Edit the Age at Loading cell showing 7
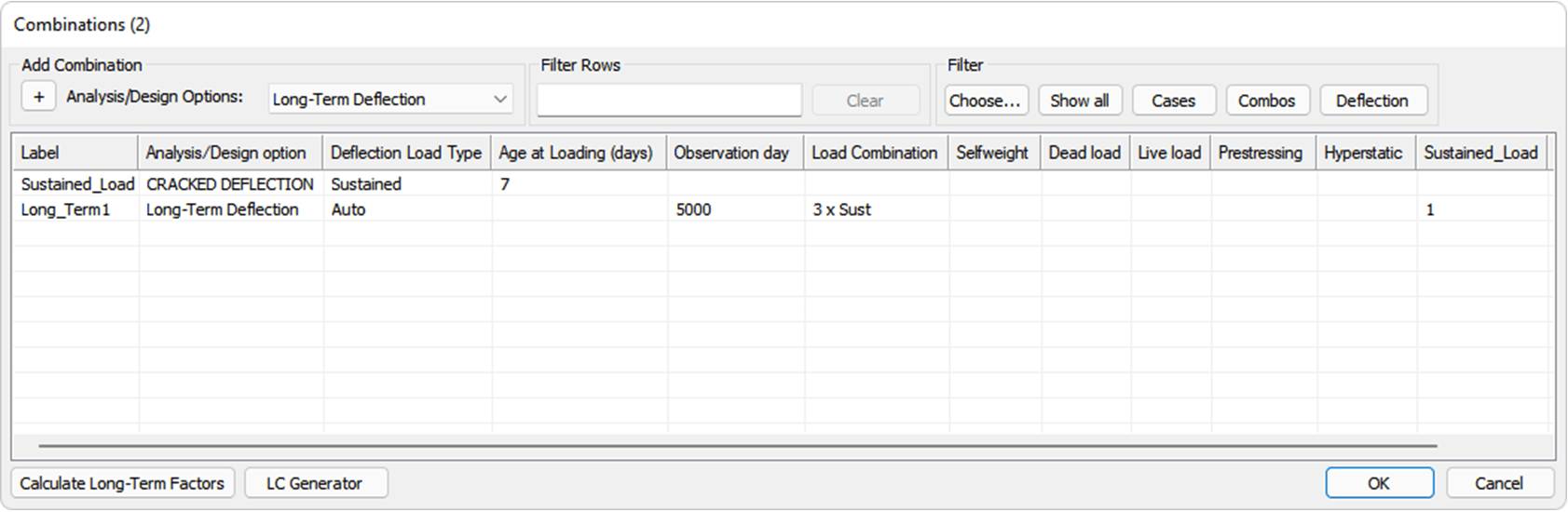Screen dimensions: 1568x512 tap(505, 184)
